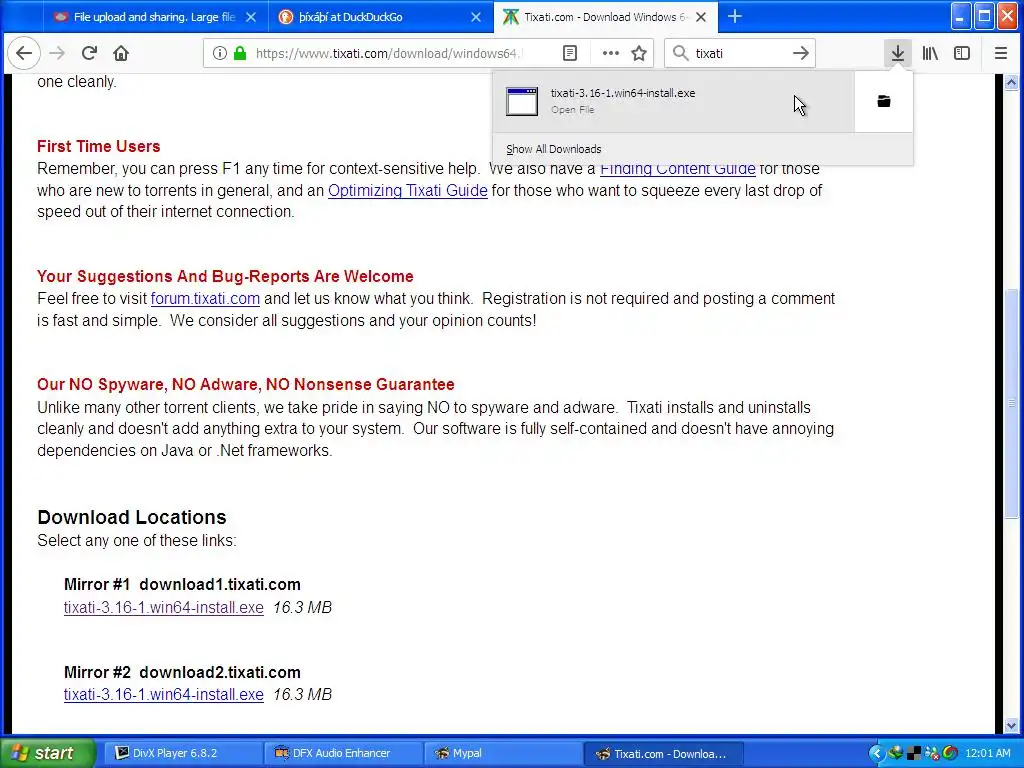This screenshot has height=768, width=1024.
Task: Click the taskbar clock 12:01 AM
Action: coord(987,753)
